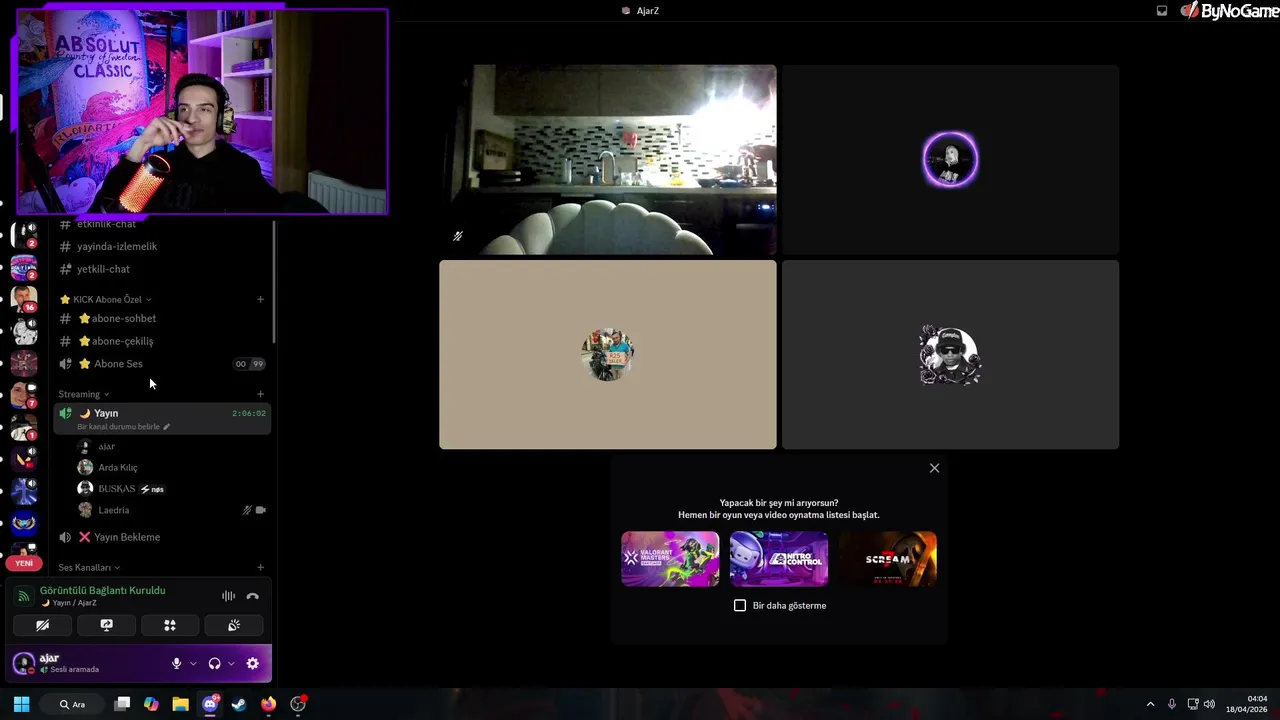Open user settings gear

[252, 663]
